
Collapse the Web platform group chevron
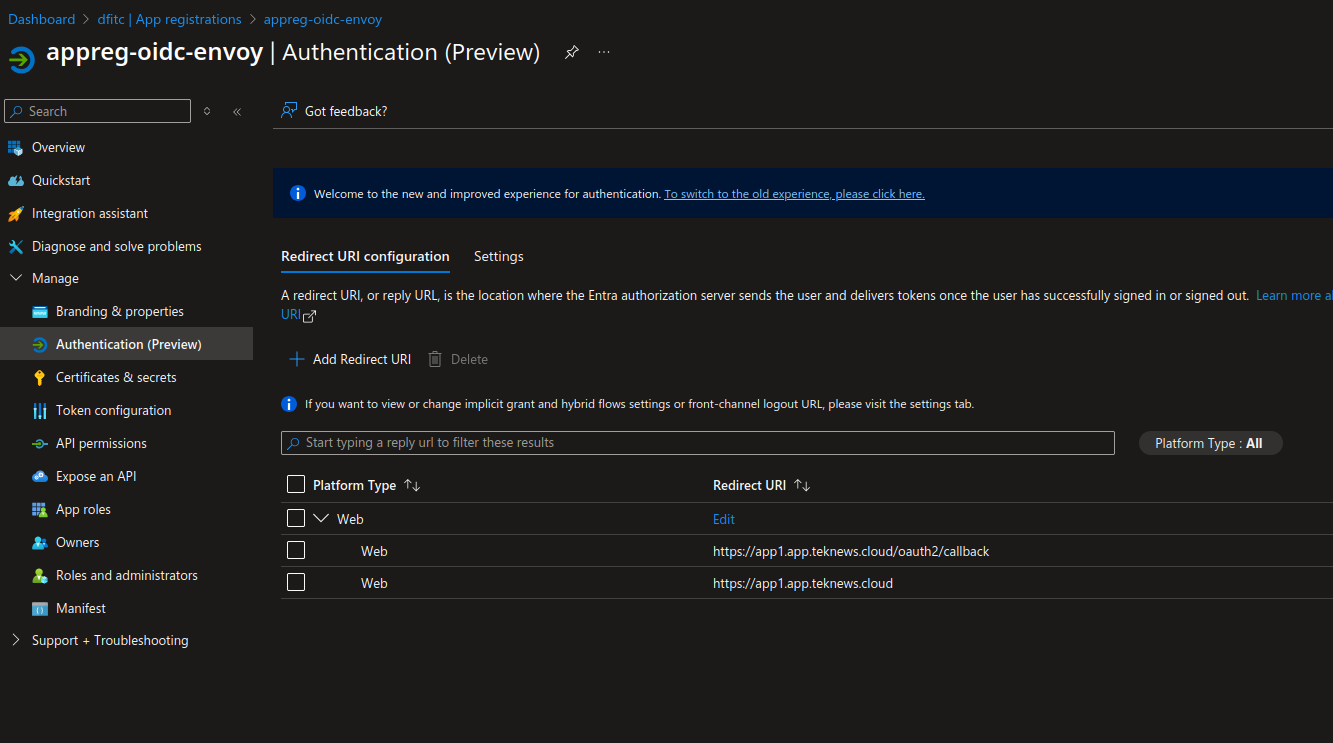tap(321, 519)
